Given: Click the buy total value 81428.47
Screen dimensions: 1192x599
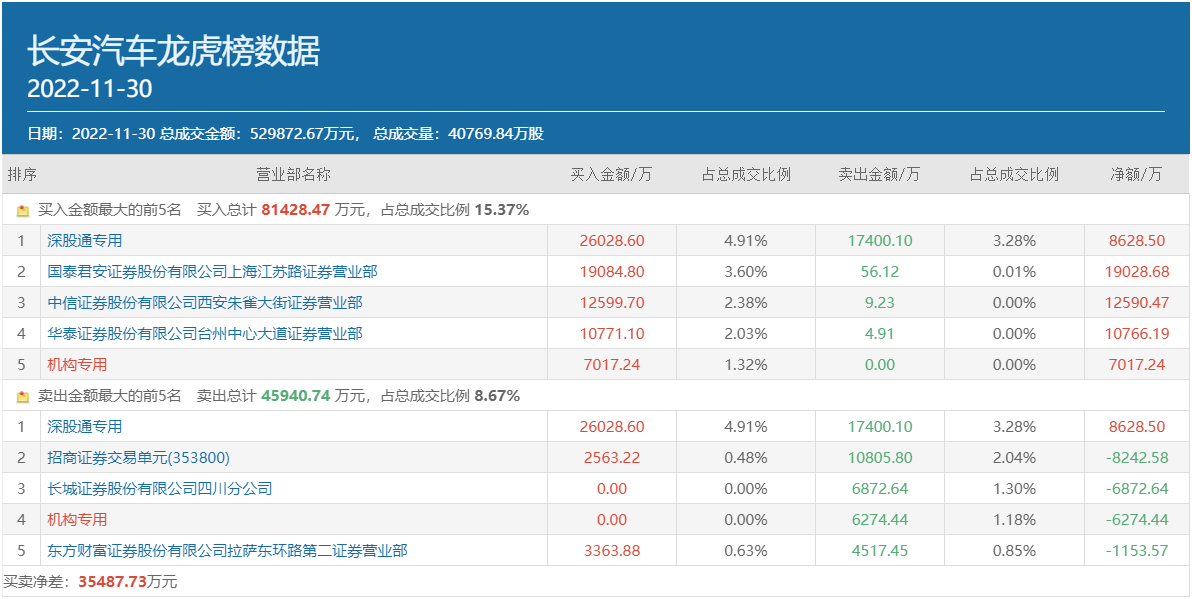Looking at the screenshot, I should (295, 210).
